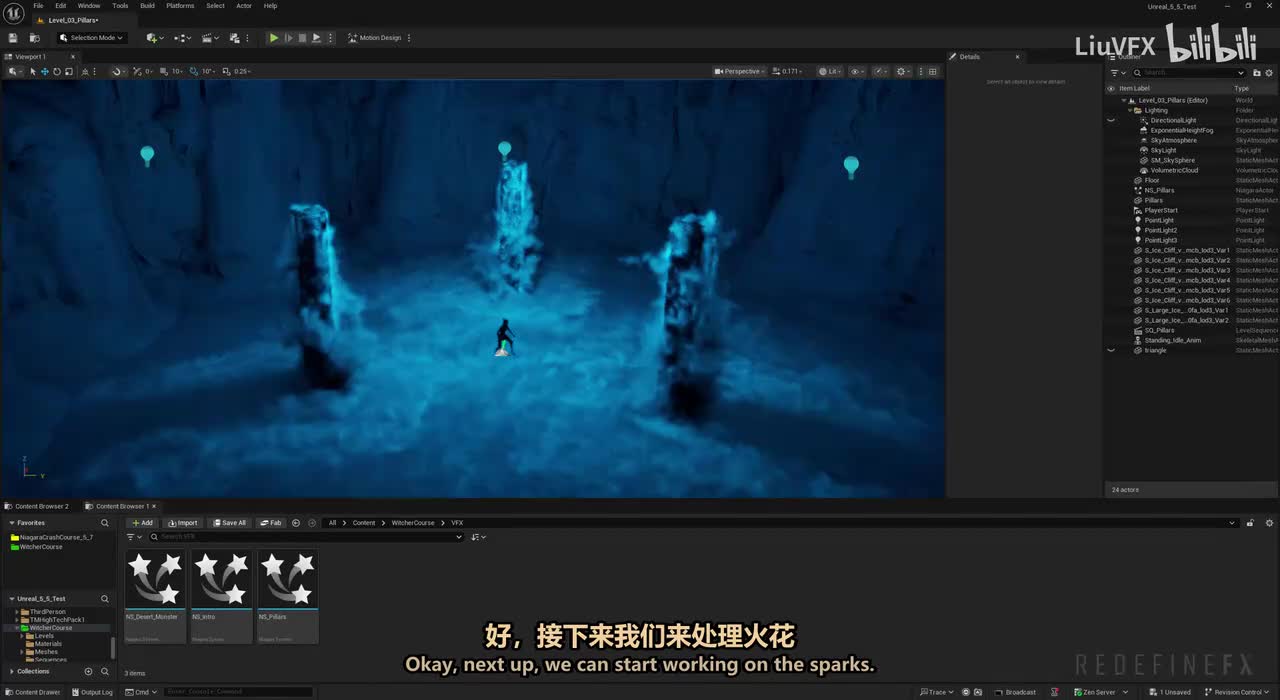Open the Lit view mode dropdown
This screenshot has height=700, width=1280.
coord(829,71)
